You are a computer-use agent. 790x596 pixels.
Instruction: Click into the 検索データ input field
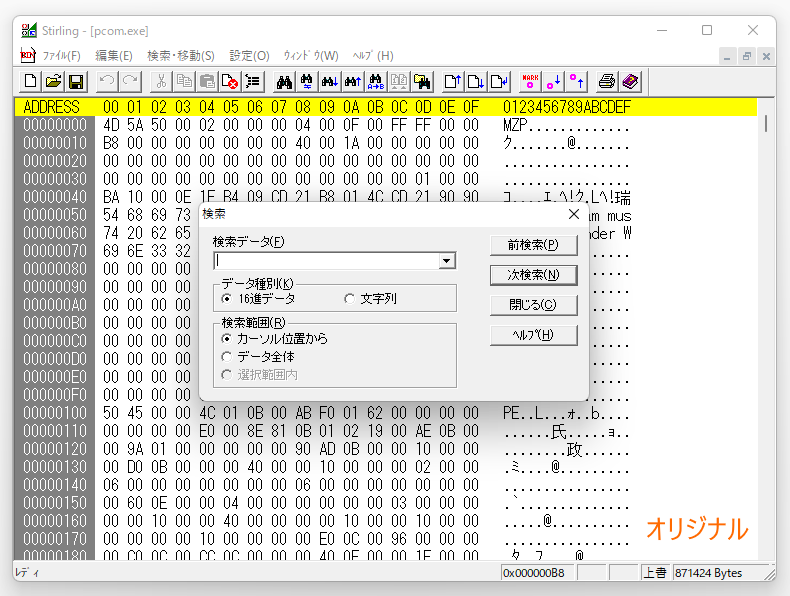coord(326,261)
